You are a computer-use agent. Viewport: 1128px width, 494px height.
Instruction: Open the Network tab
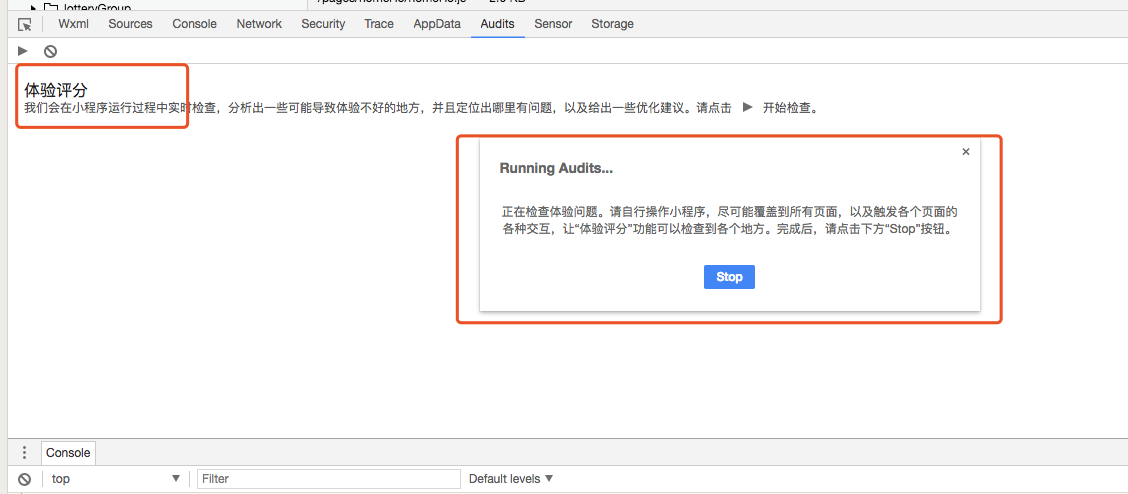259,24
